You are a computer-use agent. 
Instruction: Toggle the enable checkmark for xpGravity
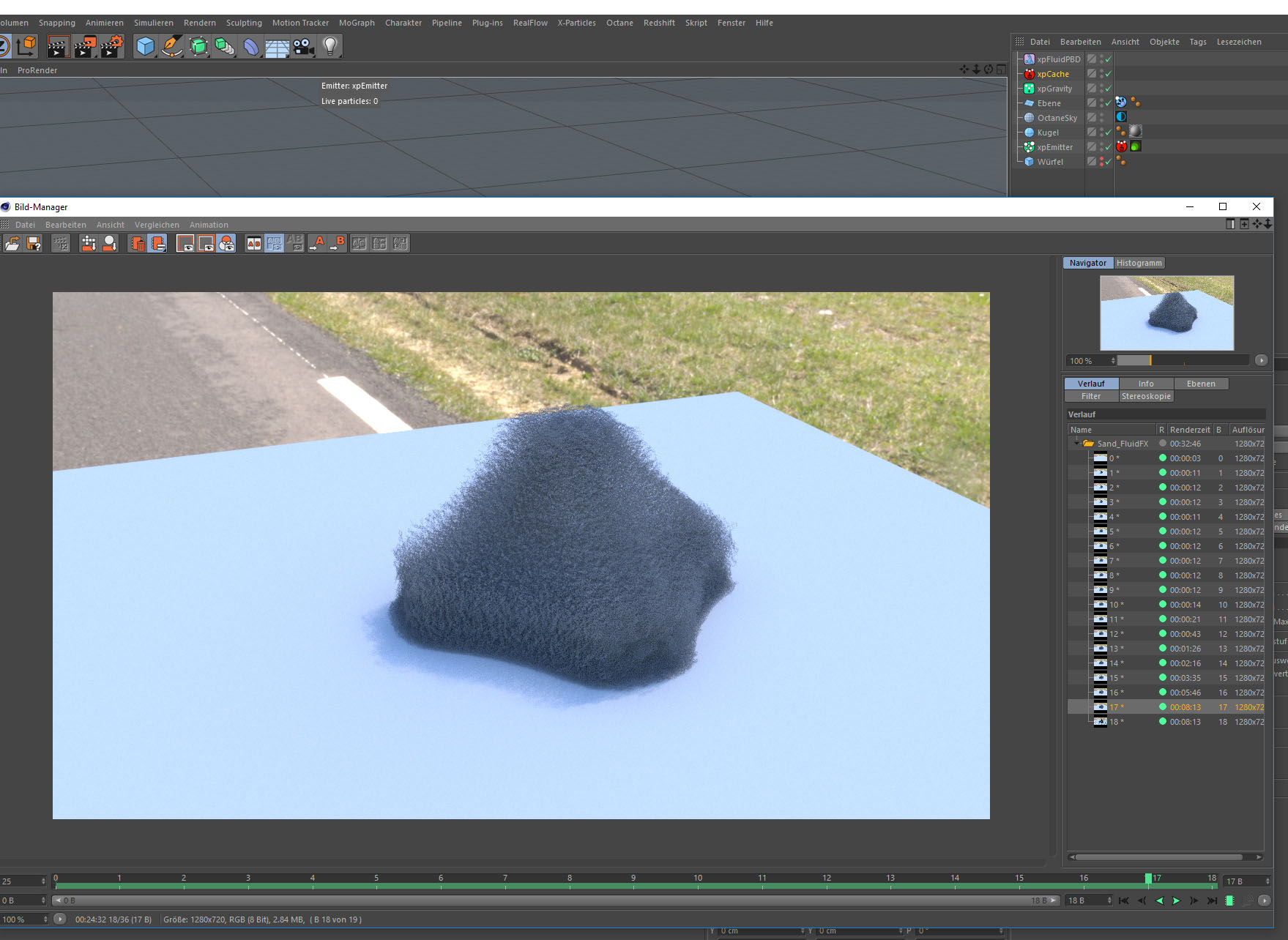pos(1109,89)
